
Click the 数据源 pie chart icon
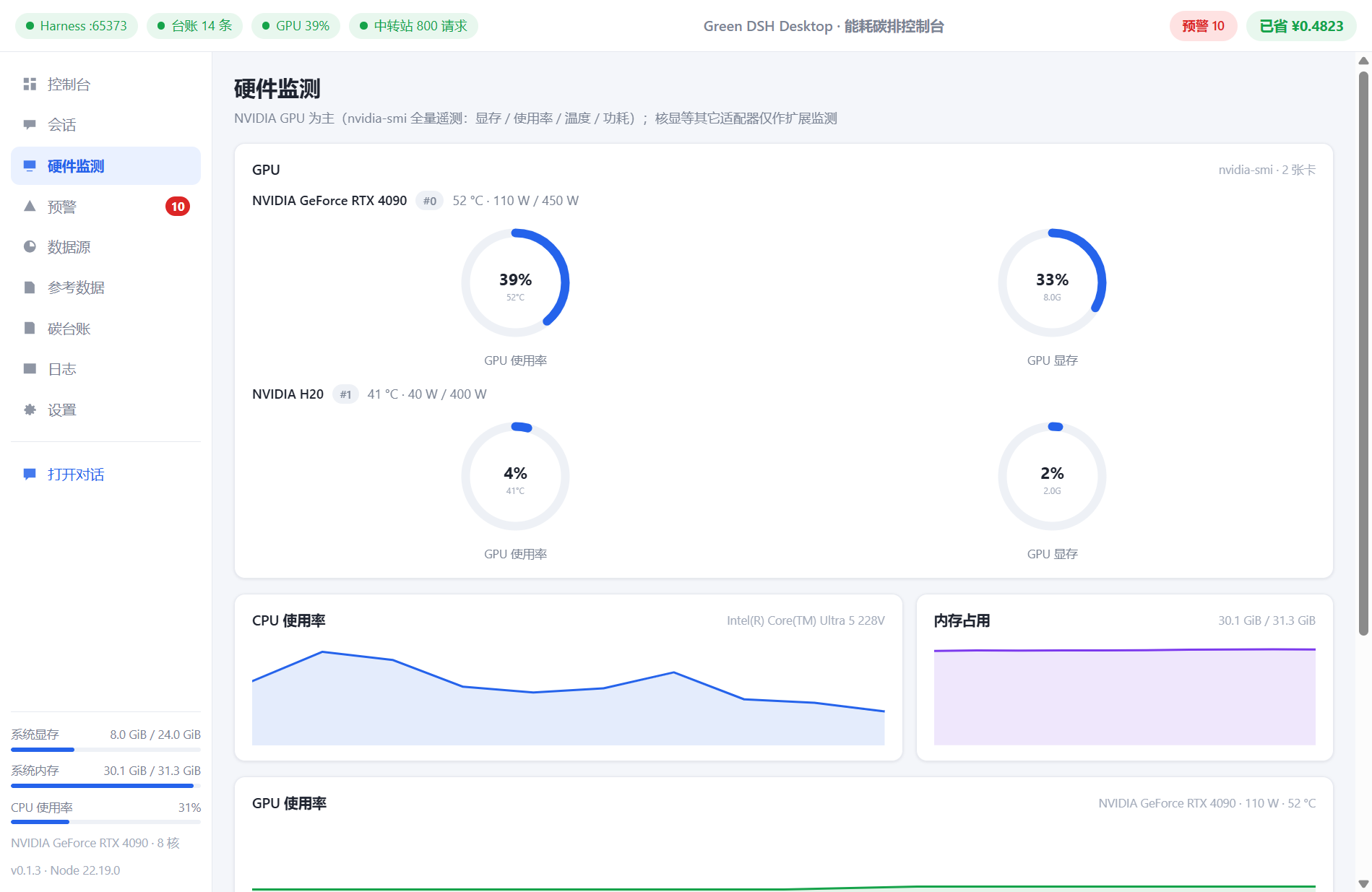click(x=30, y=247)
